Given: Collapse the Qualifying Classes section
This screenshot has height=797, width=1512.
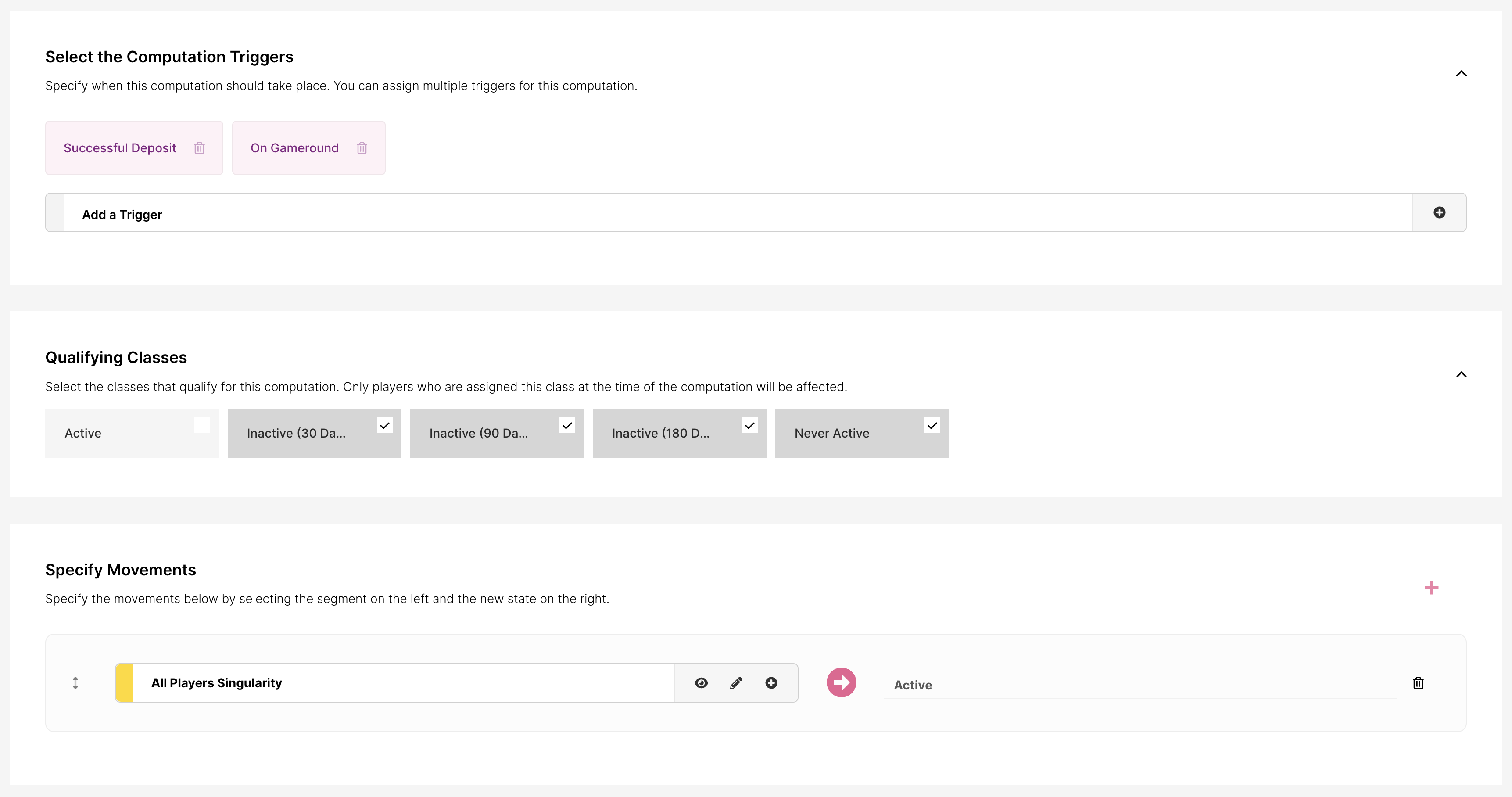Looking at the screenshot, I should pyautogui.click(x=1462, y=374).
